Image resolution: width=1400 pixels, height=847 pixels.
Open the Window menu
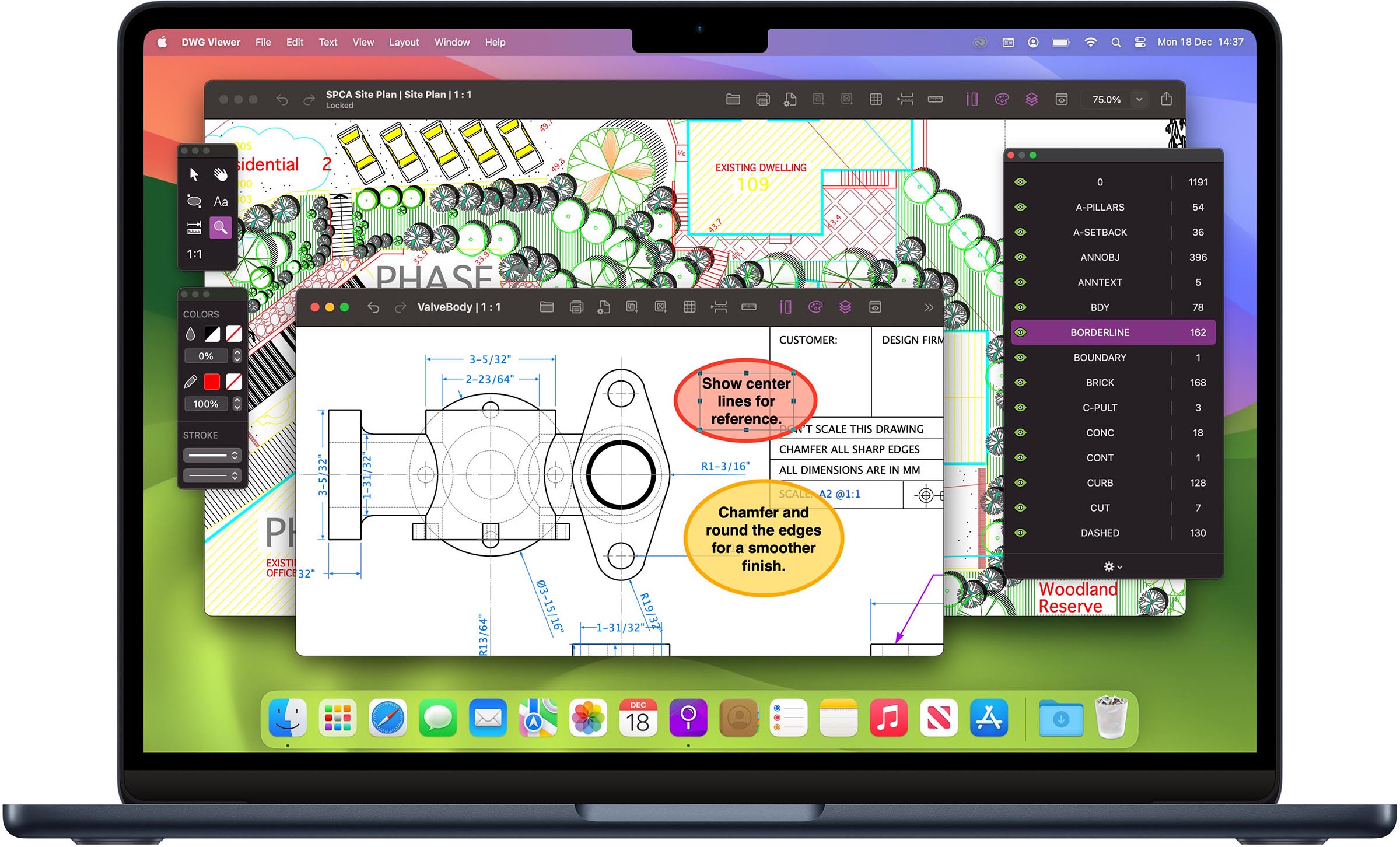click(452, 42)
